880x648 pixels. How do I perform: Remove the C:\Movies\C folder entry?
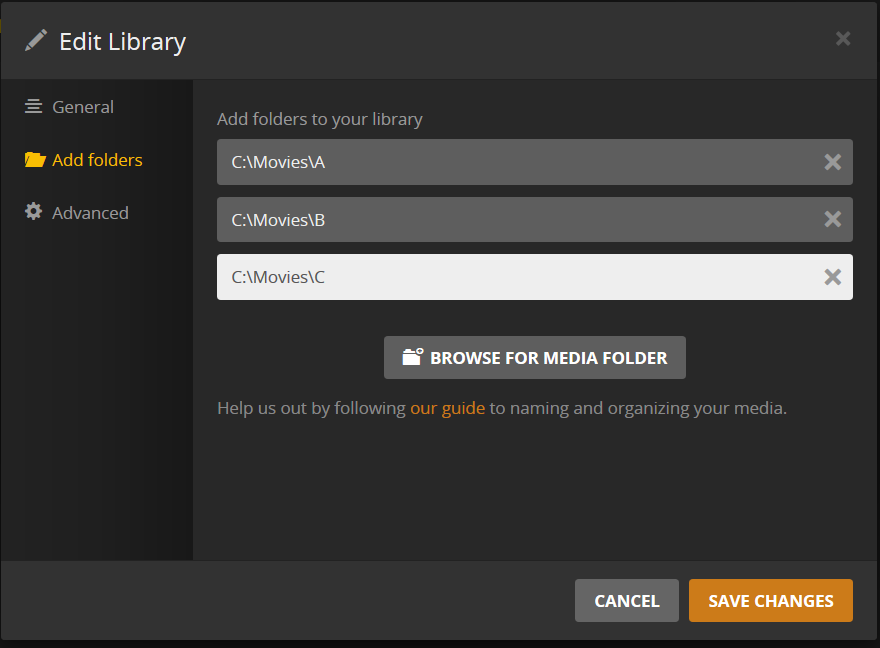click(832, 277)
